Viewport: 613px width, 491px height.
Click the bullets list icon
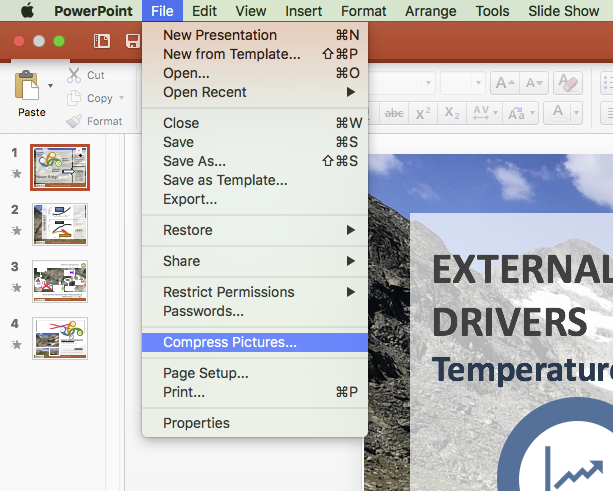tap(607, 83)
